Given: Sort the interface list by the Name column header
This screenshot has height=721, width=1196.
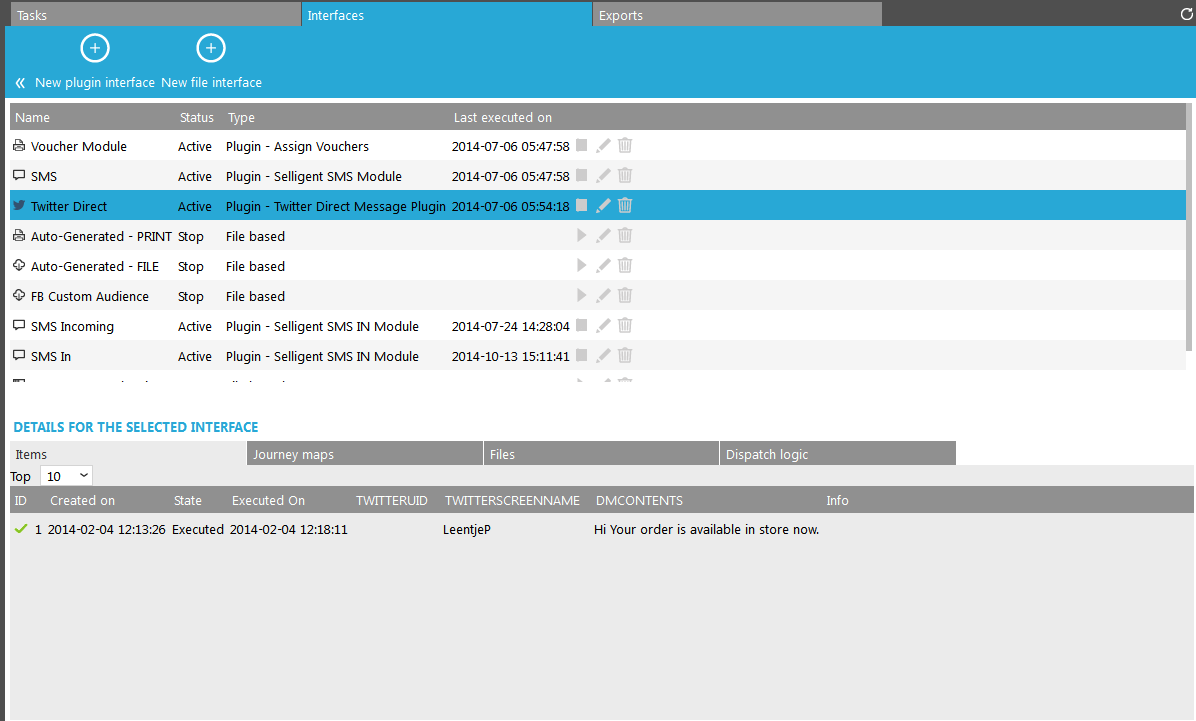Looking at the screenshot, I should [33, 117].
